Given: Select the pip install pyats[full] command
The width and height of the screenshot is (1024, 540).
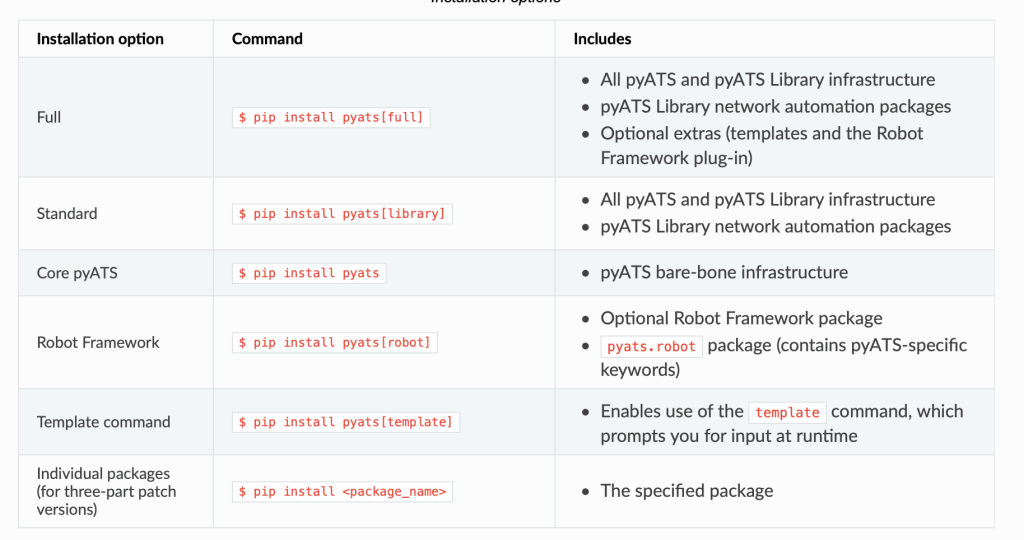Looking at the screenshot, I should click(x=331, y=117).
